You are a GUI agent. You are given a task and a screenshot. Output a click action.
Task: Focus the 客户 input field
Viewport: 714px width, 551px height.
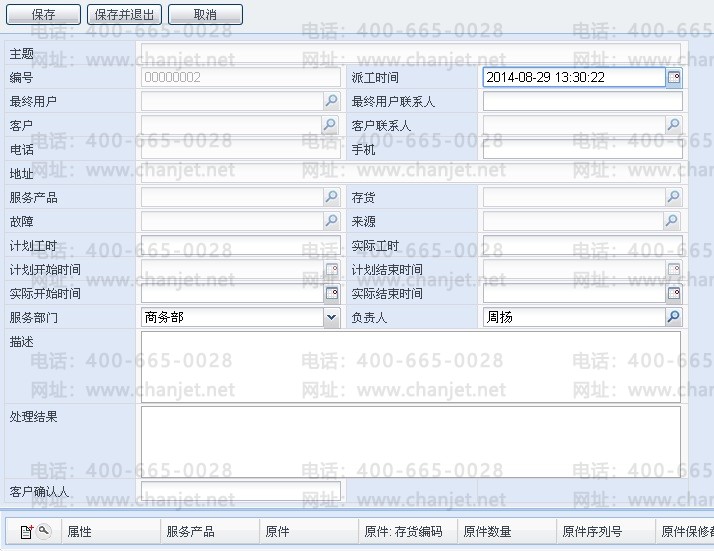pyautogui.click(x=231, y=125)
